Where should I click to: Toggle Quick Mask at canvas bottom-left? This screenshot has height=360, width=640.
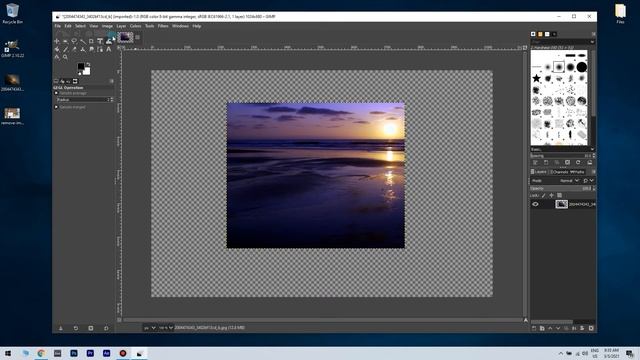(119, 320)
